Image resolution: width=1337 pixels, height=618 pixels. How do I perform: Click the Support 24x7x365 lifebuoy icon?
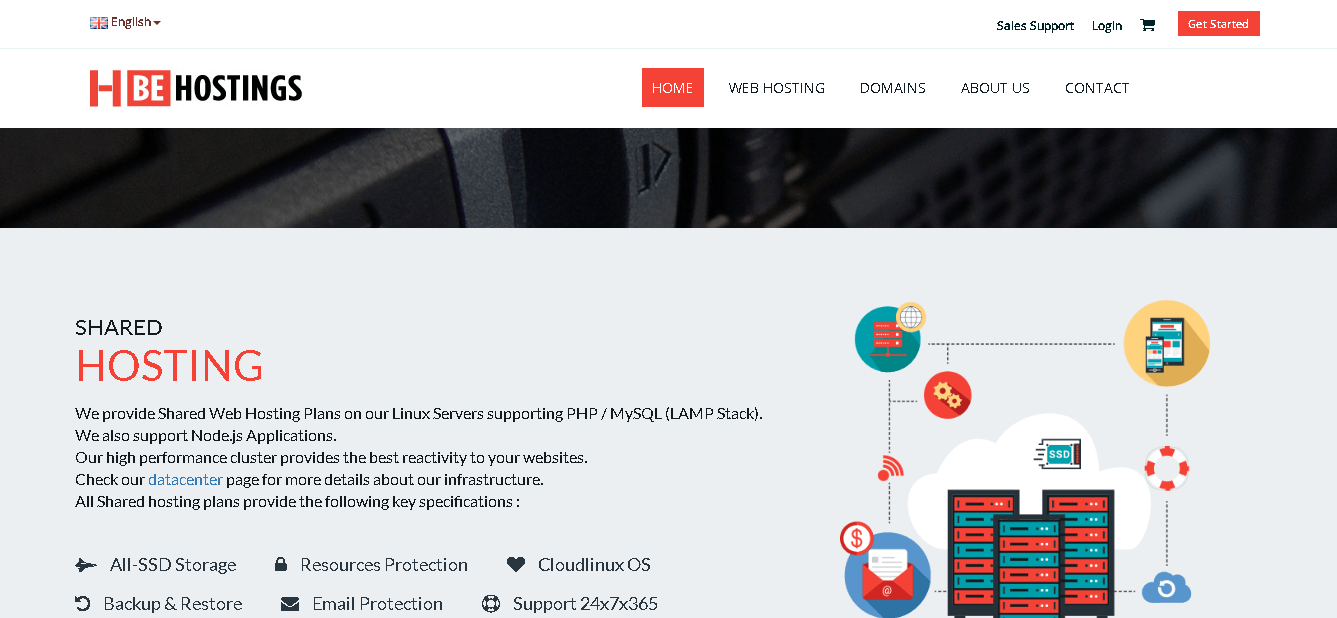click(491, 603)
